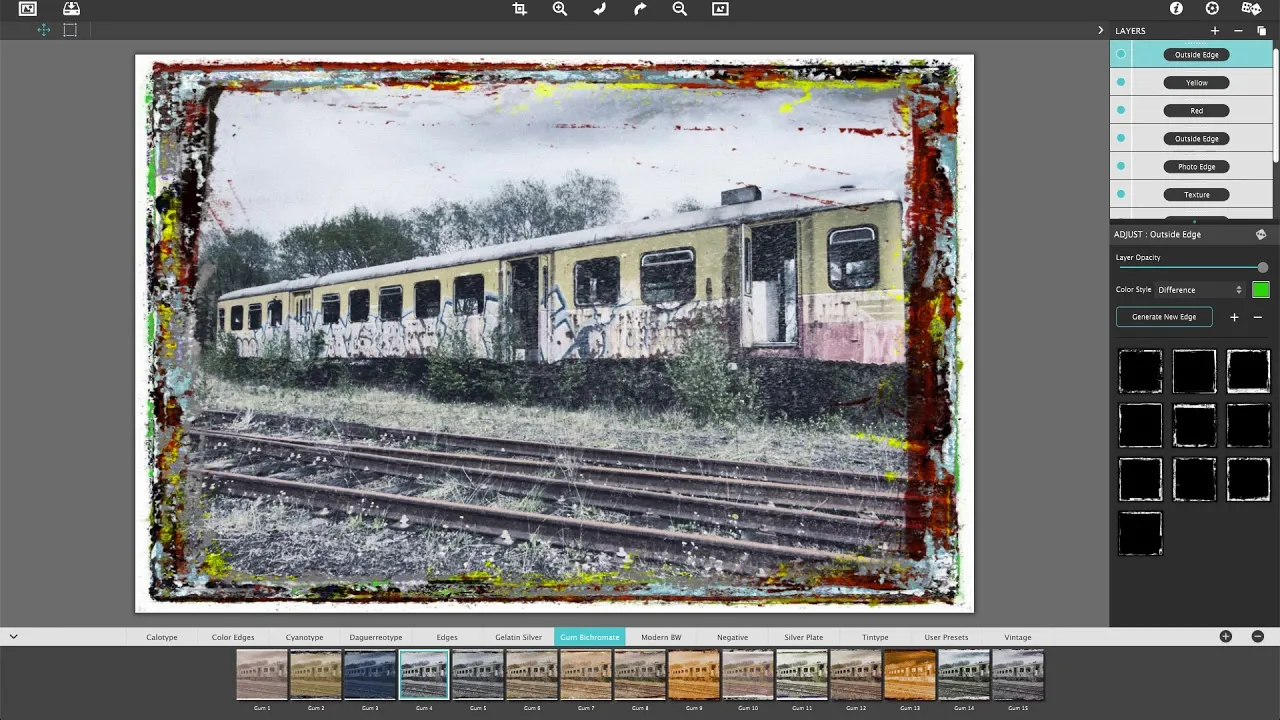This screenshot has width=1280, height=720.
Task: Click the minus icon next to Generate New Edge
Action: click(x=1257, y=317)
